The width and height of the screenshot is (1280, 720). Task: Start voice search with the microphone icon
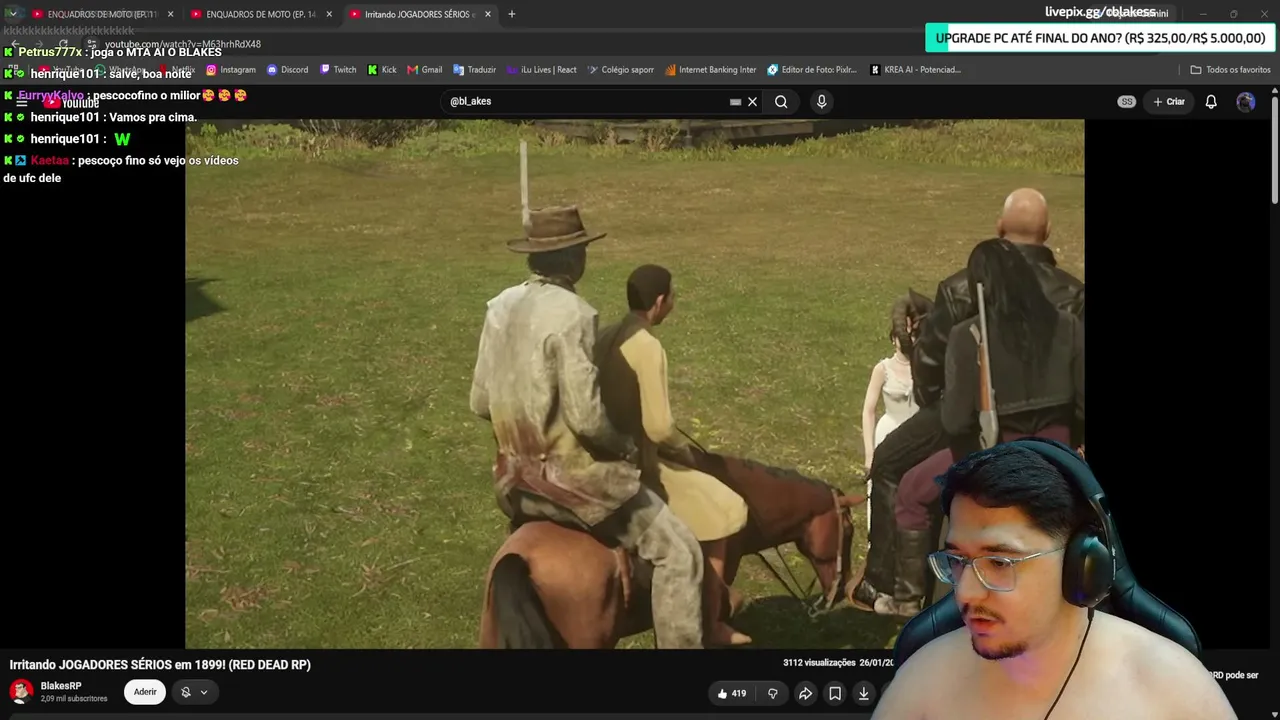[821, 101]
